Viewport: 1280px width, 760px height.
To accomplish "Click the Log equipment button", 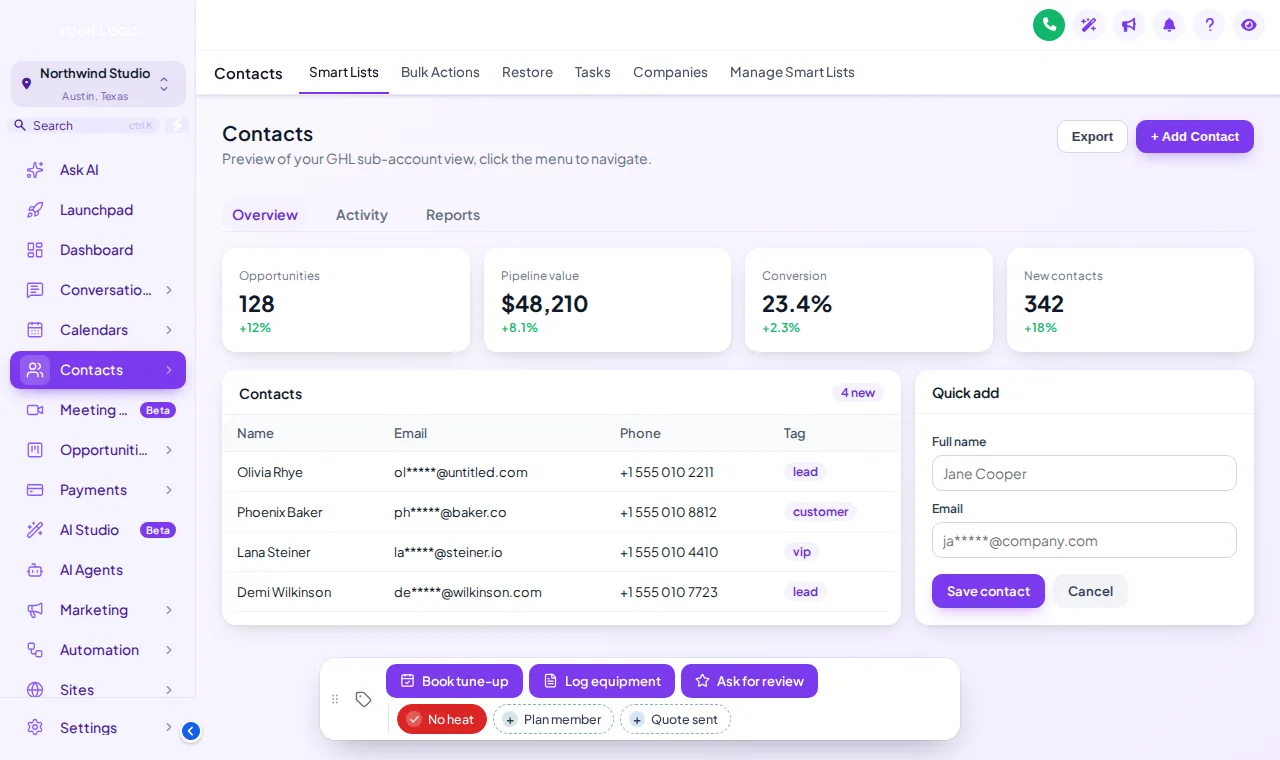I will click(x=602, y=681).
